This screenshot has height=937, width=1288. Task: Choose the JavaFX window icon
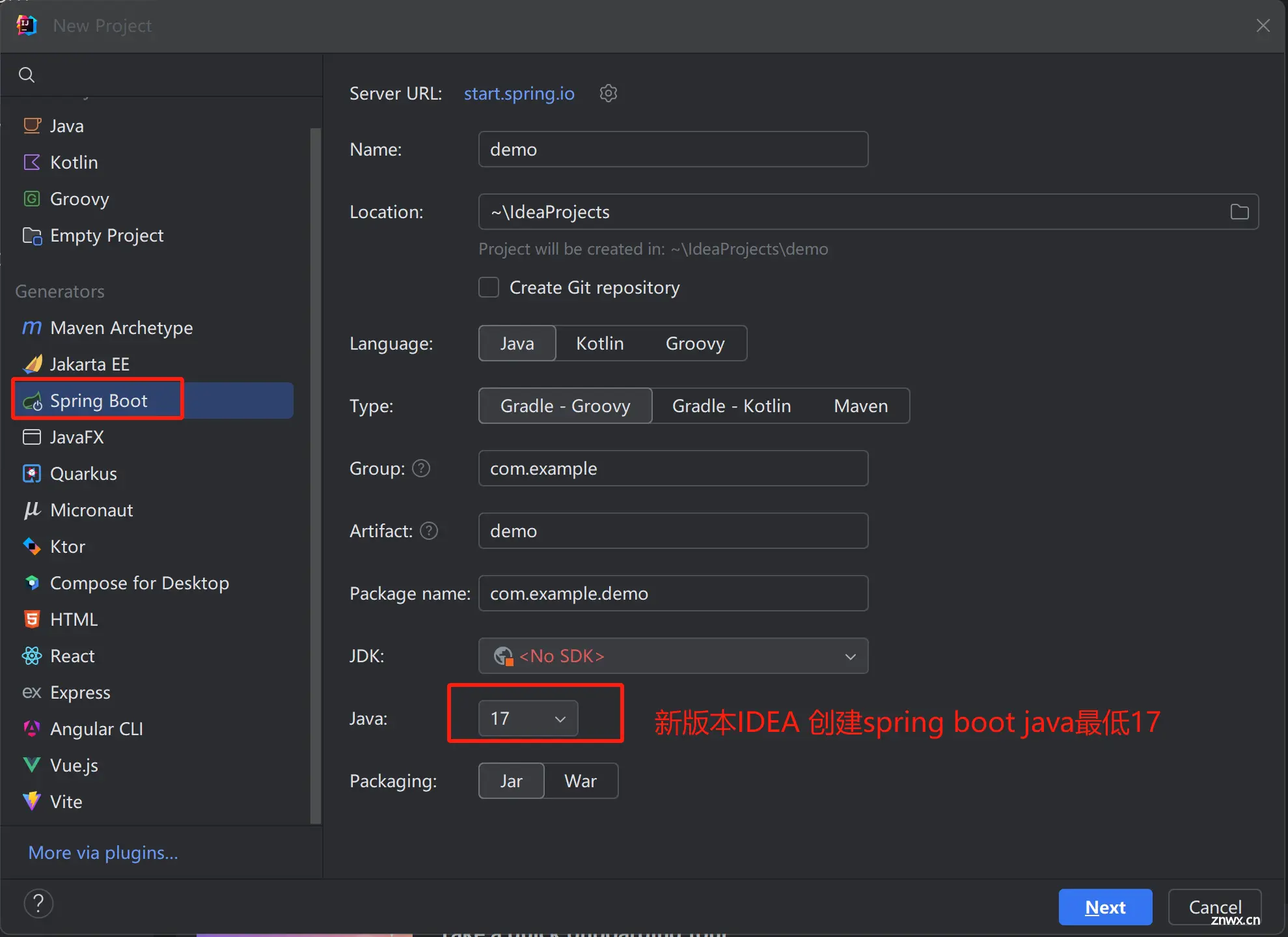point(32,437)
